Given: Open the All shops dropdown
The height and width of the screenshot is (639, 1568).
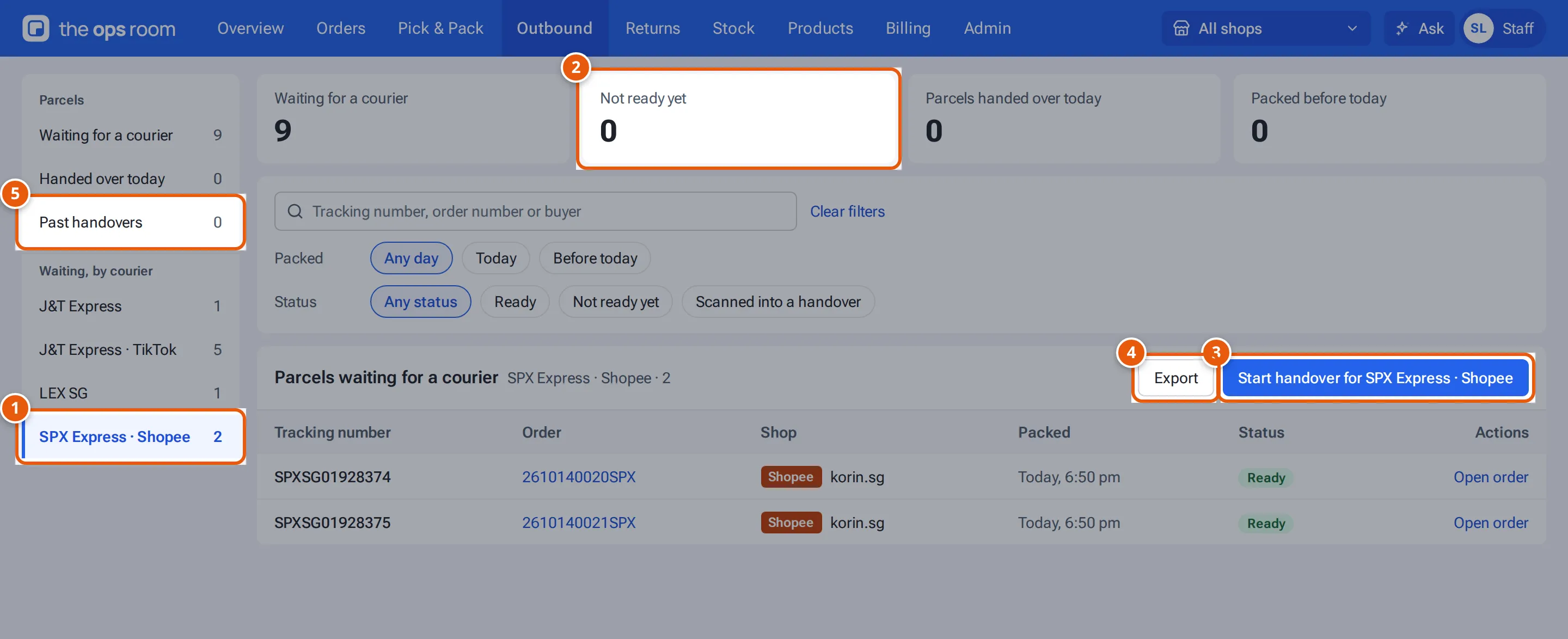Looking at the screenshot, I should pos(1265,29).
